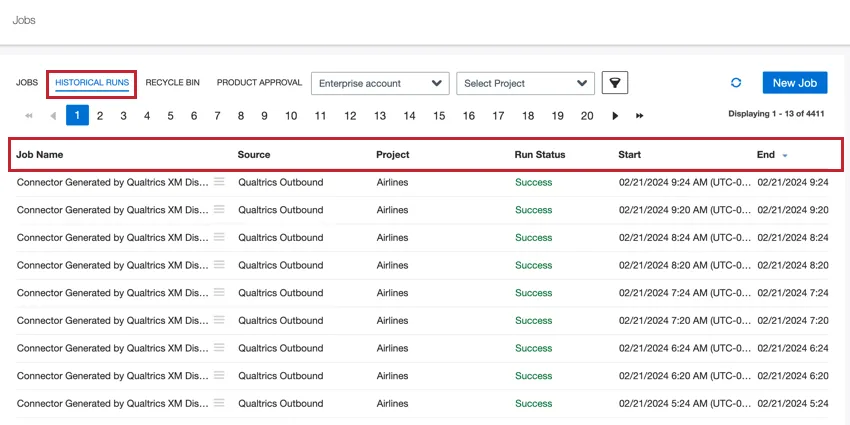Click the refresh jobs icon
Screen dimensions: 850x425
point(736,83)
